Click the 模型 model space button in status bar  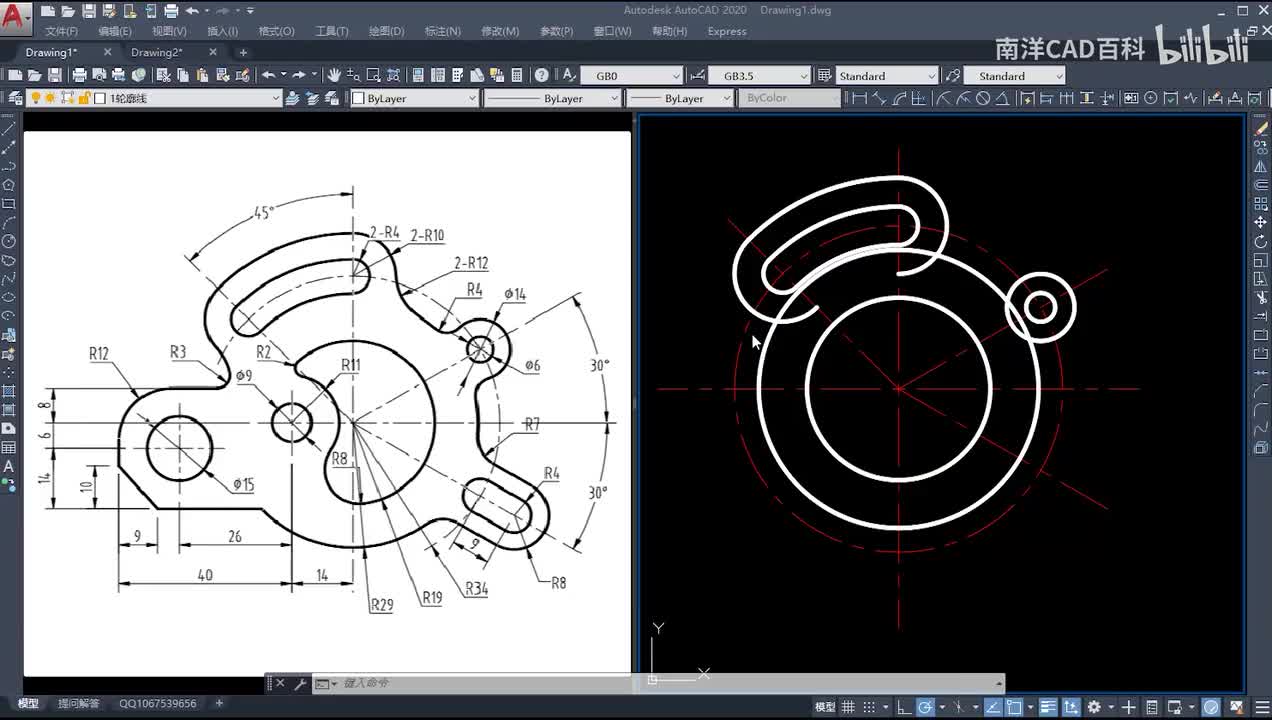[x=825, y=707]
